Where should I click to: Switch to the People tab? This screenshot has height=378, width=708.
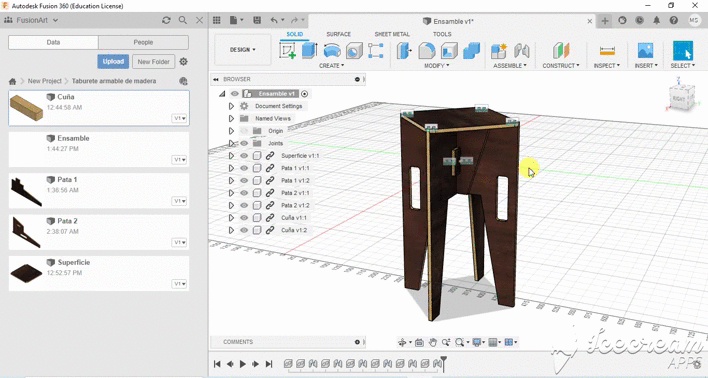click(x=143, y=42)
